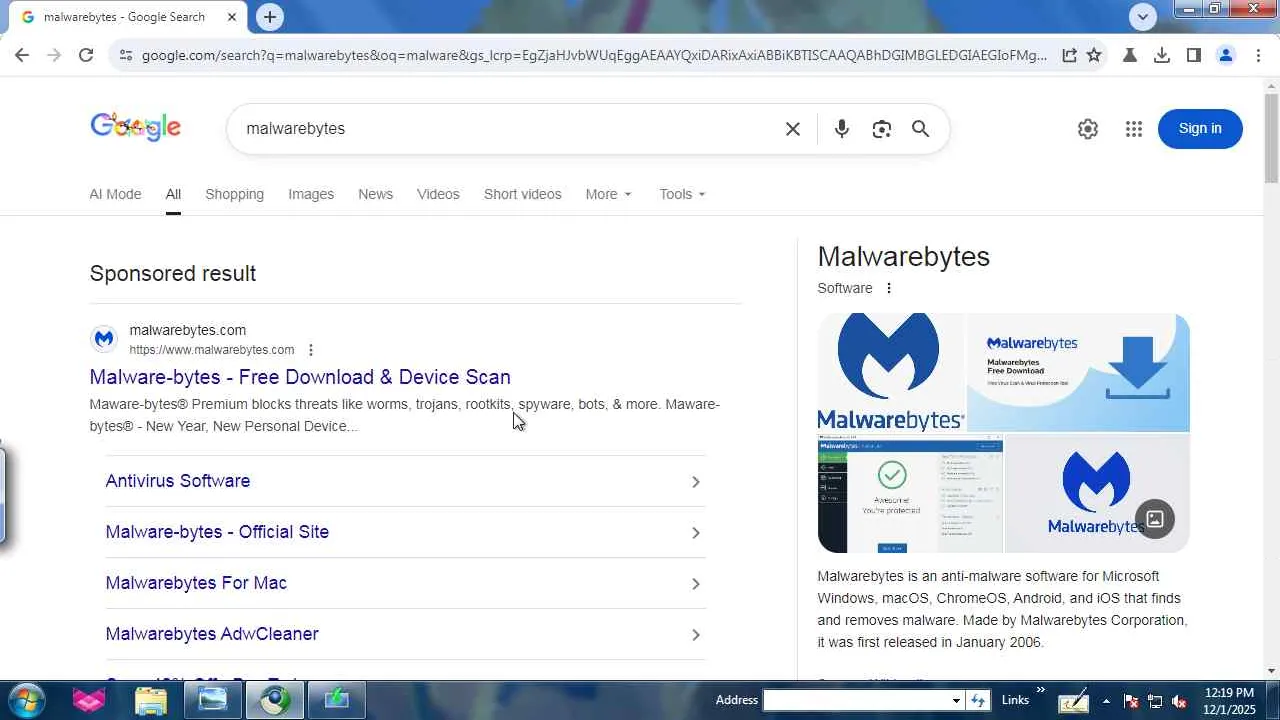Open the Malwarebytes Free Download image
This screenshot has width=1280, height=720.
pyautogui.click(x=1078, y=372)
